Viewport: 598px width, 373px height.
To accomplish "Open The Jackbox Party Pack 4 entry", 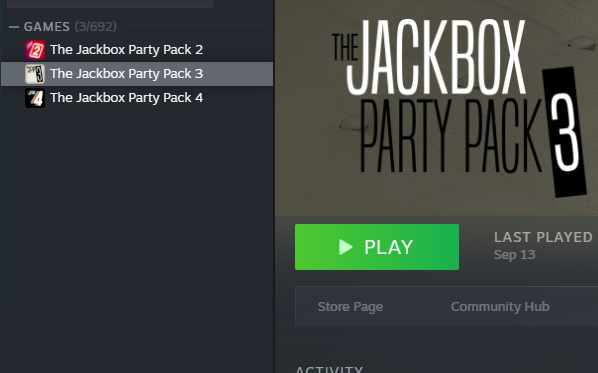I will (137, 98).
